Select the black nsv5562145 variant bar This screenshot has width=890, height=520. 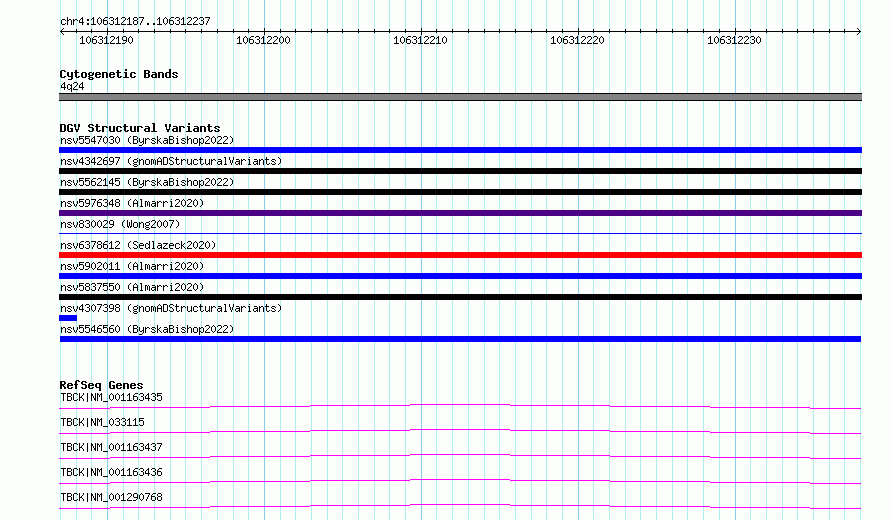click(460, 192)
